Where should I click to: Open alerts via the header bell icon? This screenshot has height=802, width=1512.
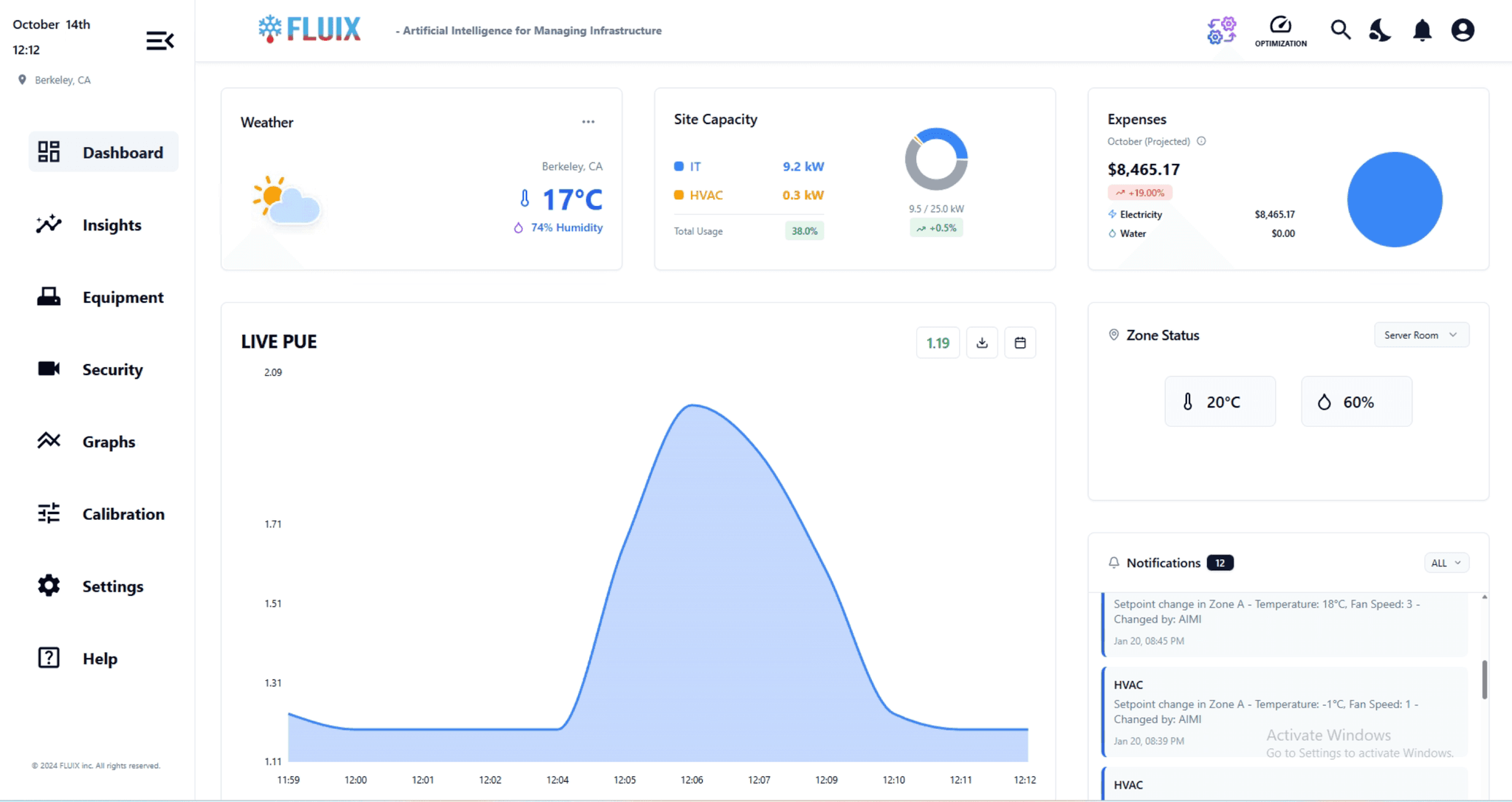pos(1422,30)
